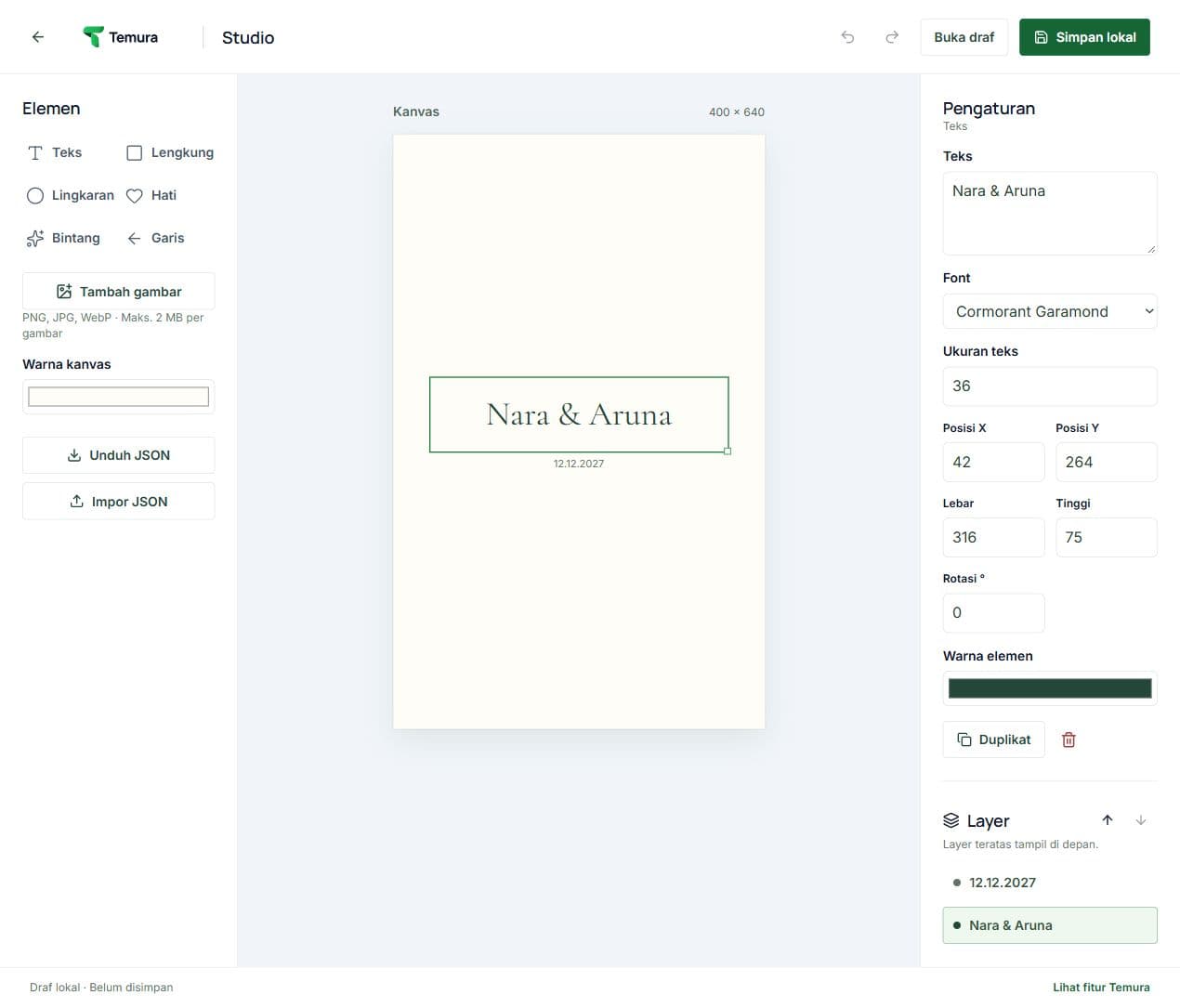Click the Nara & Aruna canvas text
1180x1008 pixels.
tap(579, 414)
